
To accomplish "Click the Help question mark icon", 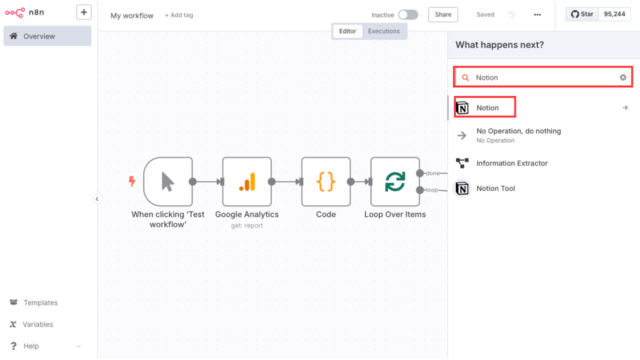I will coord(13,346).
